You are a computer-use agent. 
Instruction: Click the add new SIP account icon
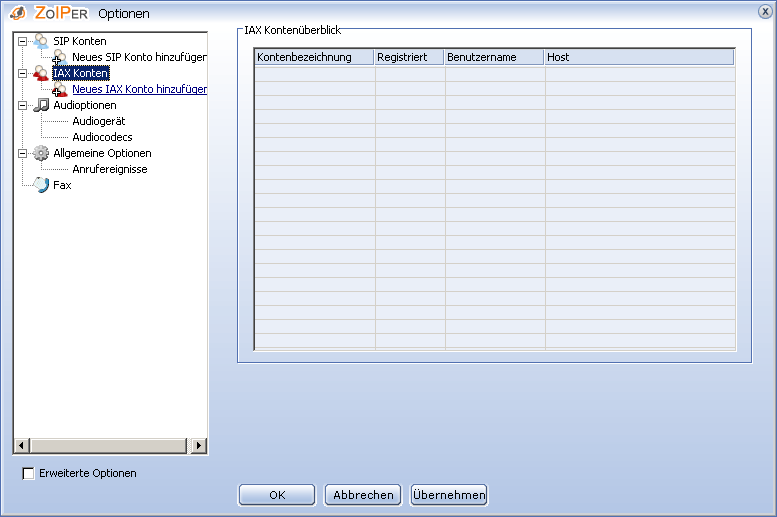(60, 58)
